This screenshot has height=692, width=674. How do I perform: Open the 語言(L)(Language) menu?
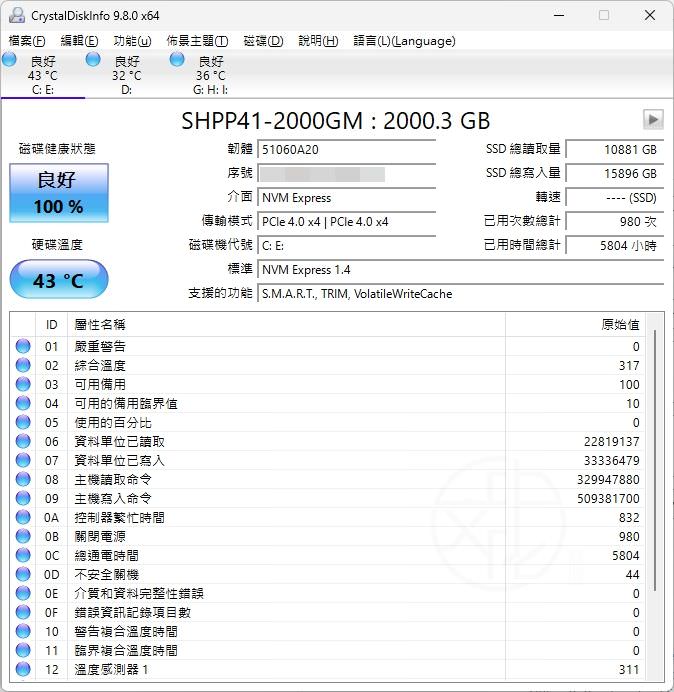(x=404, y=41)
